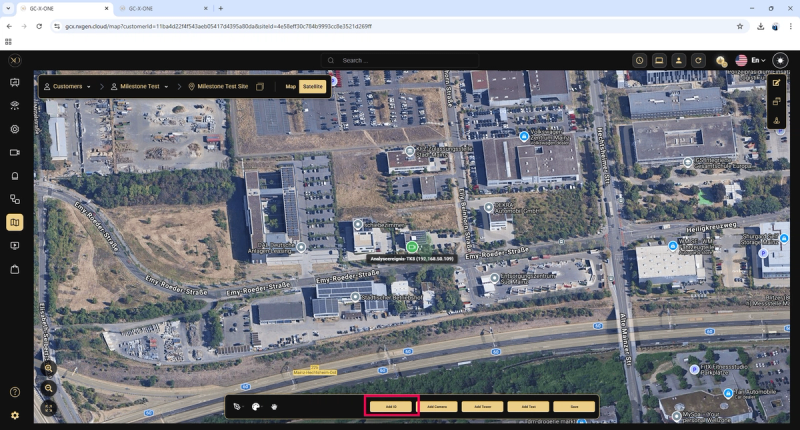The height and width of the screenshot is (430, 800).
Task: Open the bell notifications icon in sidebar
Action: (15, 176)
